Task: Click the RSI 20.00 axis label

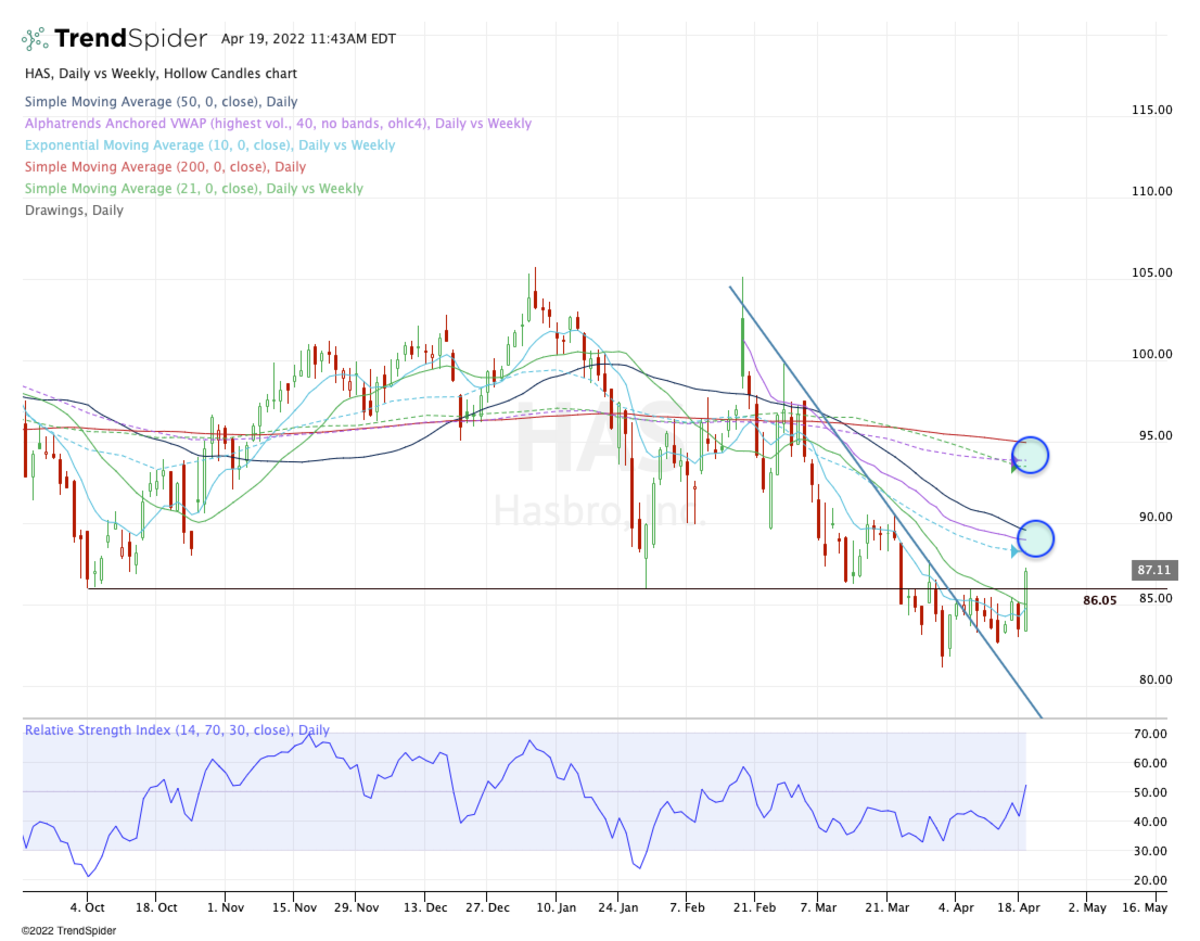Action: 1152,881
